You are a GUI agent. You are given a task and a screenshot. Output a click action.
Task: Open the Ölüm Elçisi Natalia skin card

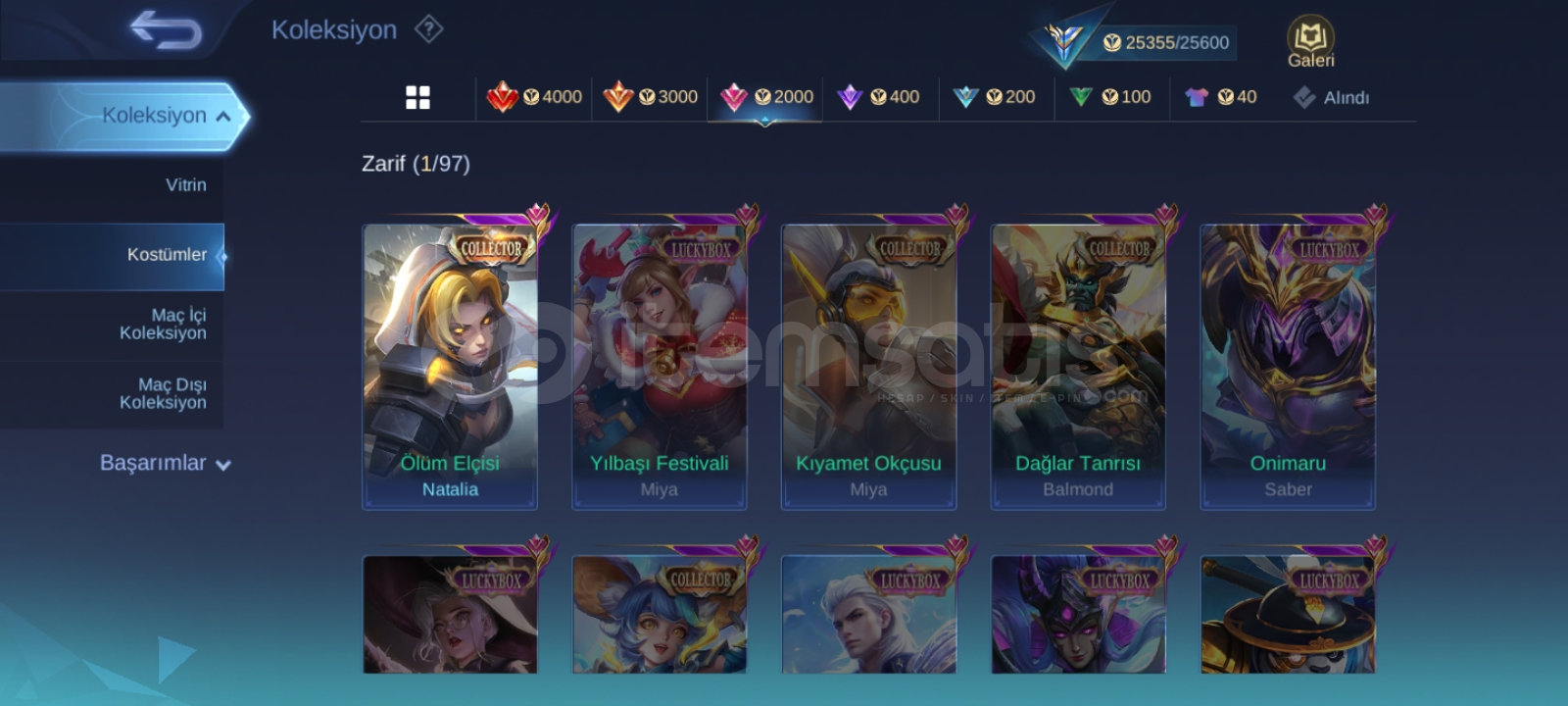click(x=450, y=367)
